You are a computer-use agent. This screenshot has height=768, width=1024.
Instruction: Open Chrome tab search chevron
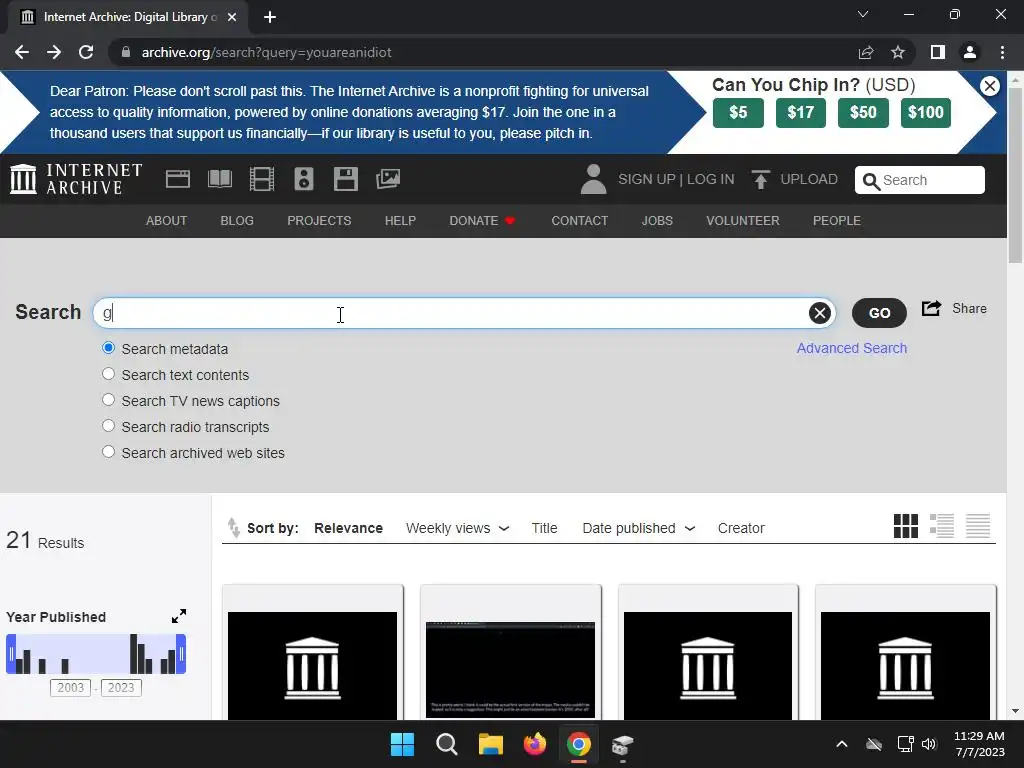coord(863,14)
